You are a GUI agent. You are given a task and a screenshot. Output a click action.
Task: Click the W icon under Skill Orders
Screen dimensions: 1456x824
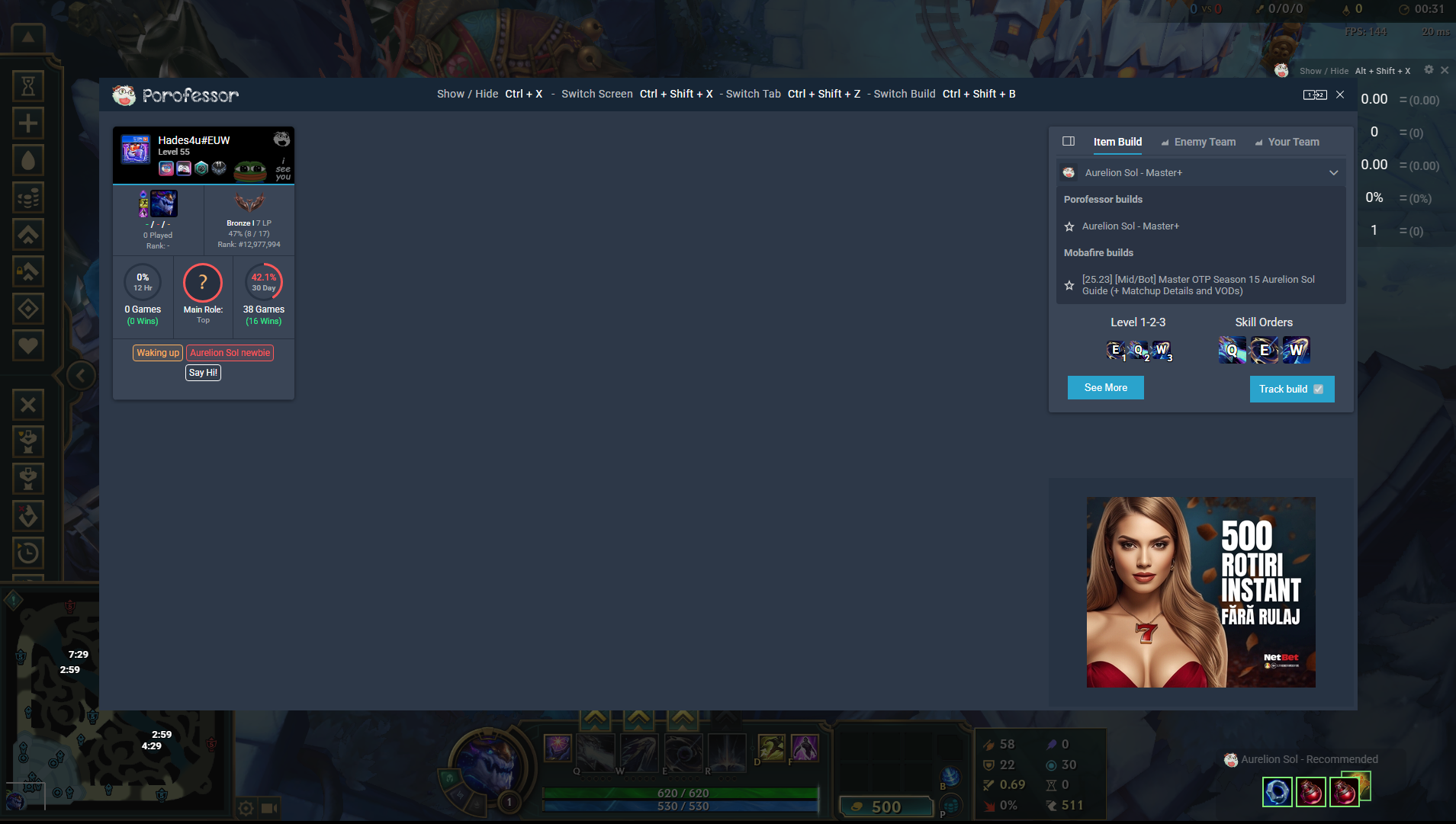point(1296,350)
